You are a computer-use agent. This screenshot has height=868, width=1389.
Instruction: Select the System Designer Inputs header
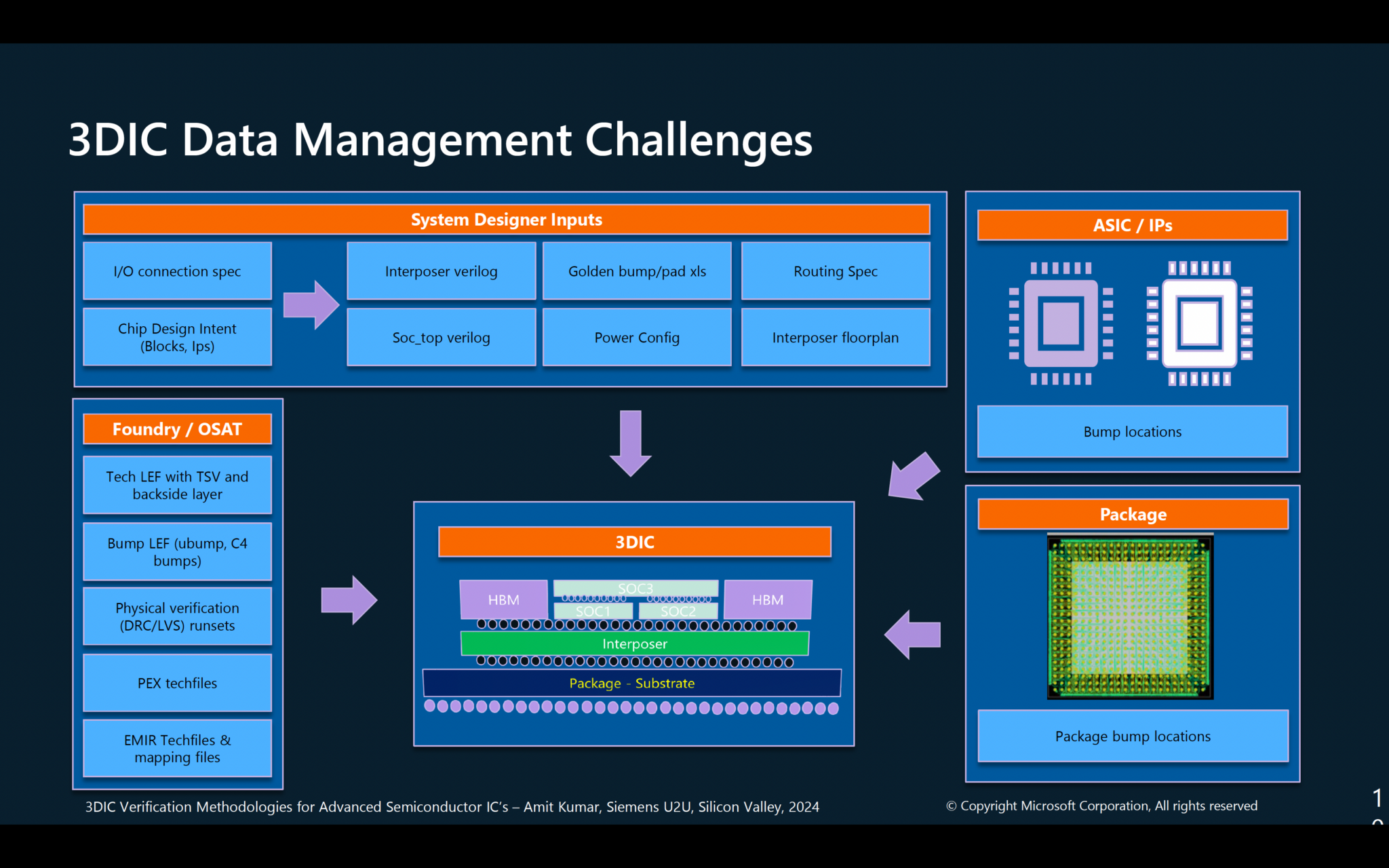[x=506, y=220]
